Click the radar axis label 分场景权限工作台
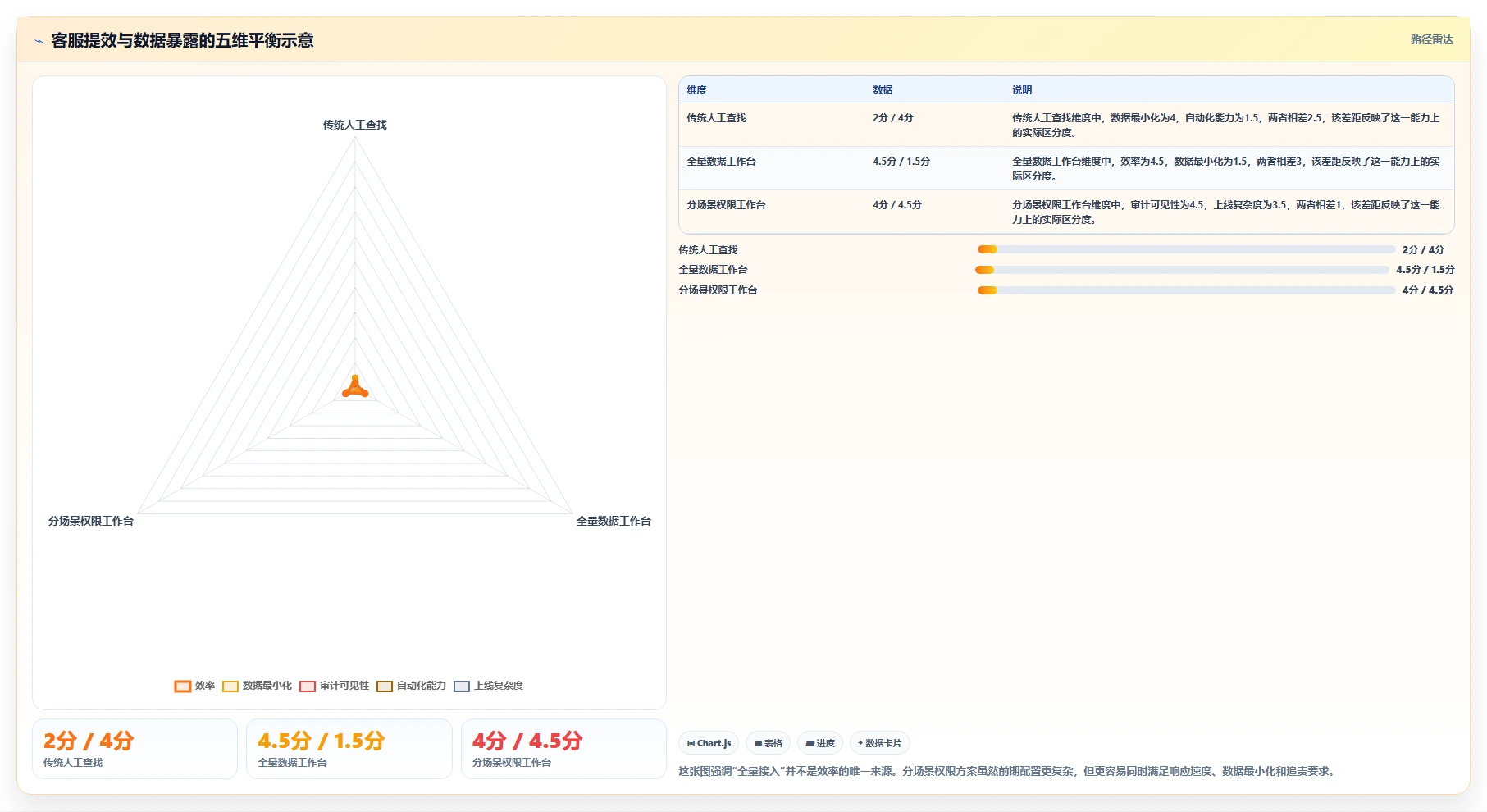Image resolution: width=1487 pixels, height=812 pixels. [91, 521]
